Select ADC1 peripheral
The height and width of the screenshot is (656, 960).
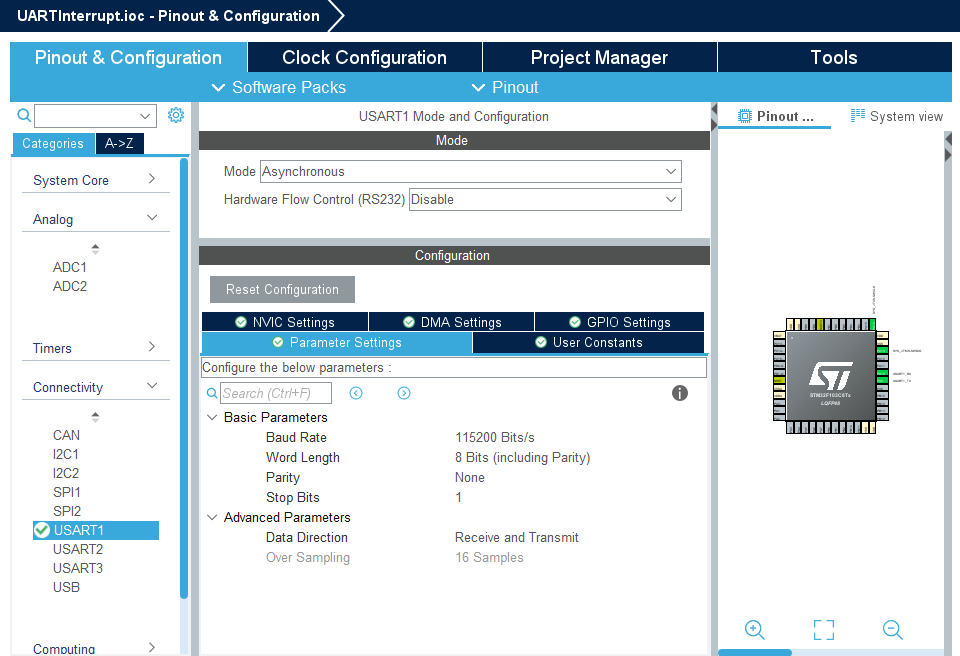tap(70, 267)
